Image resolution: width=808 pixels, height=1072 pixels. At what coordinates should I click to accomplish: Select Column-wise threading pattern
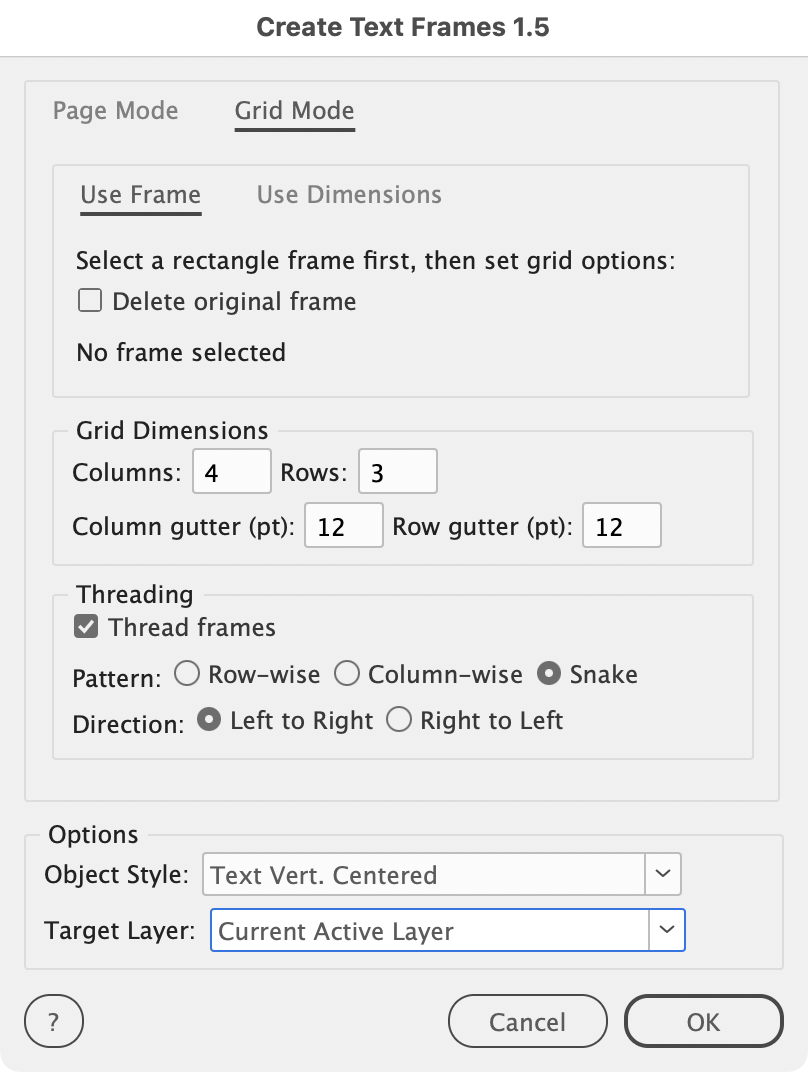point(347,673)
